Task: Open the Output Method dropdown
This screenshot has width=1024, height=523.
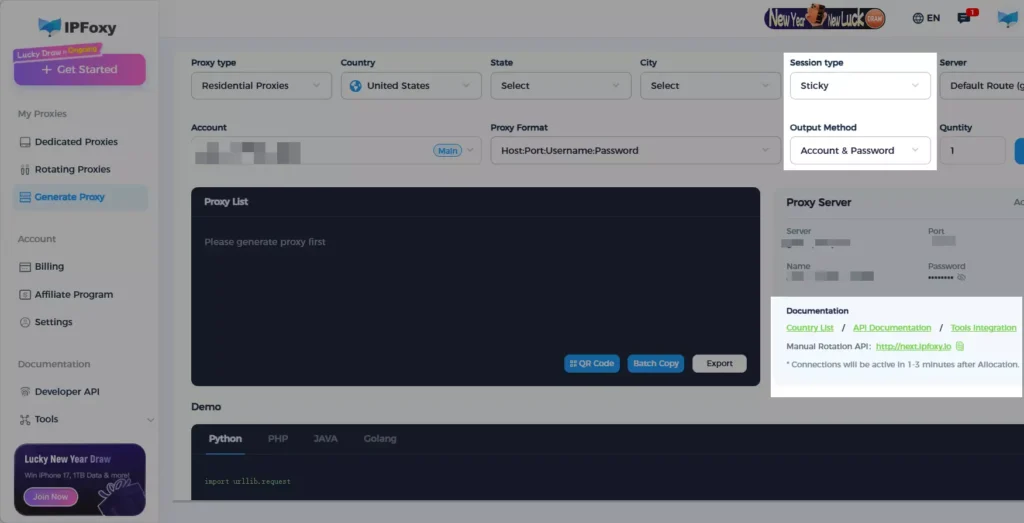Action: [860, 151]
